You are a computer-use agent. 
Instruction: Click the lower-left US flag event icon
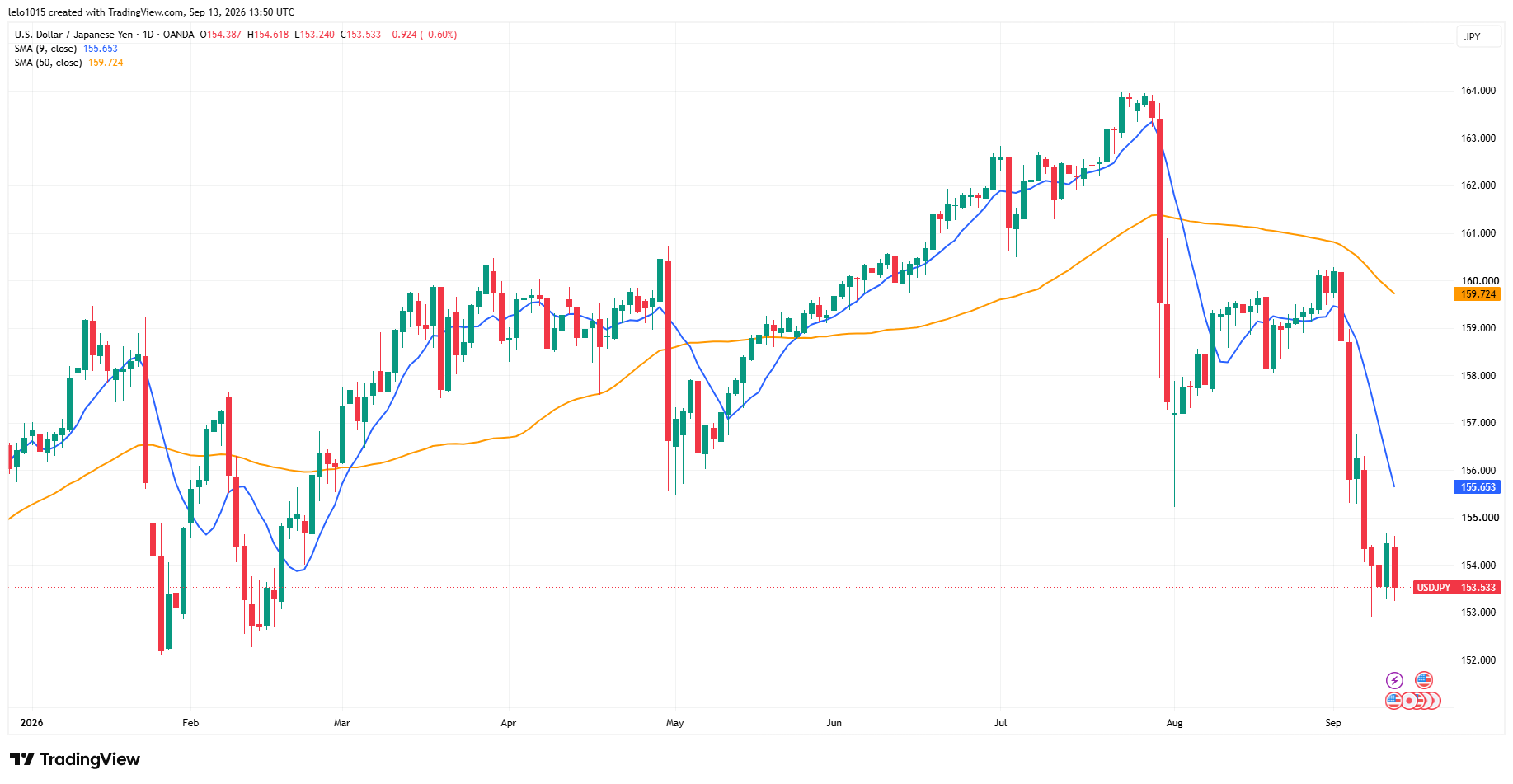[1393, 701]
